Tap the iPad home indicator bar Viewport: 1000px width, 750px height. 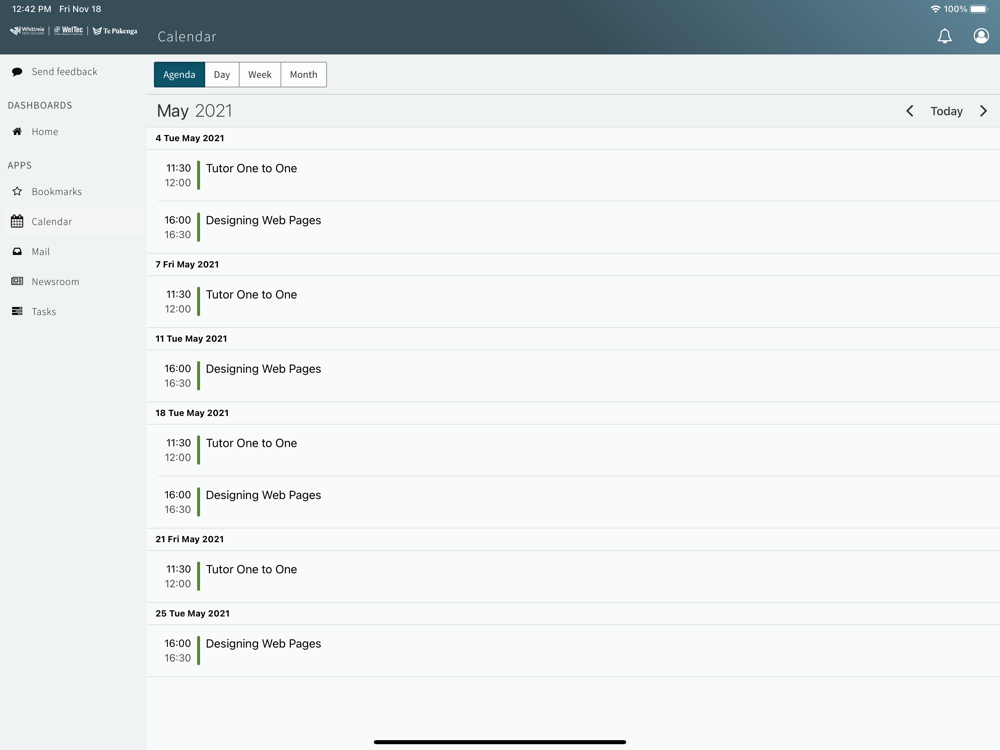pos(500,742)
